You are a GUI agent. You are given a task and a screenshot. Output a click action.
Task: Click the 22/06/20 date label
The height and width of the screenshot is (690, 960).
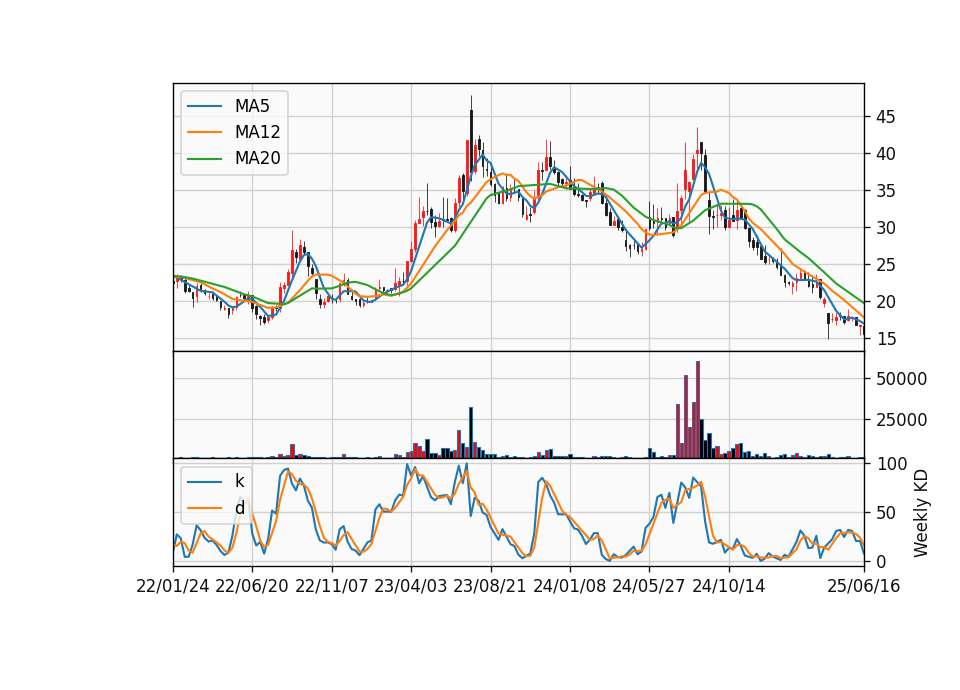tap(252, 587)
